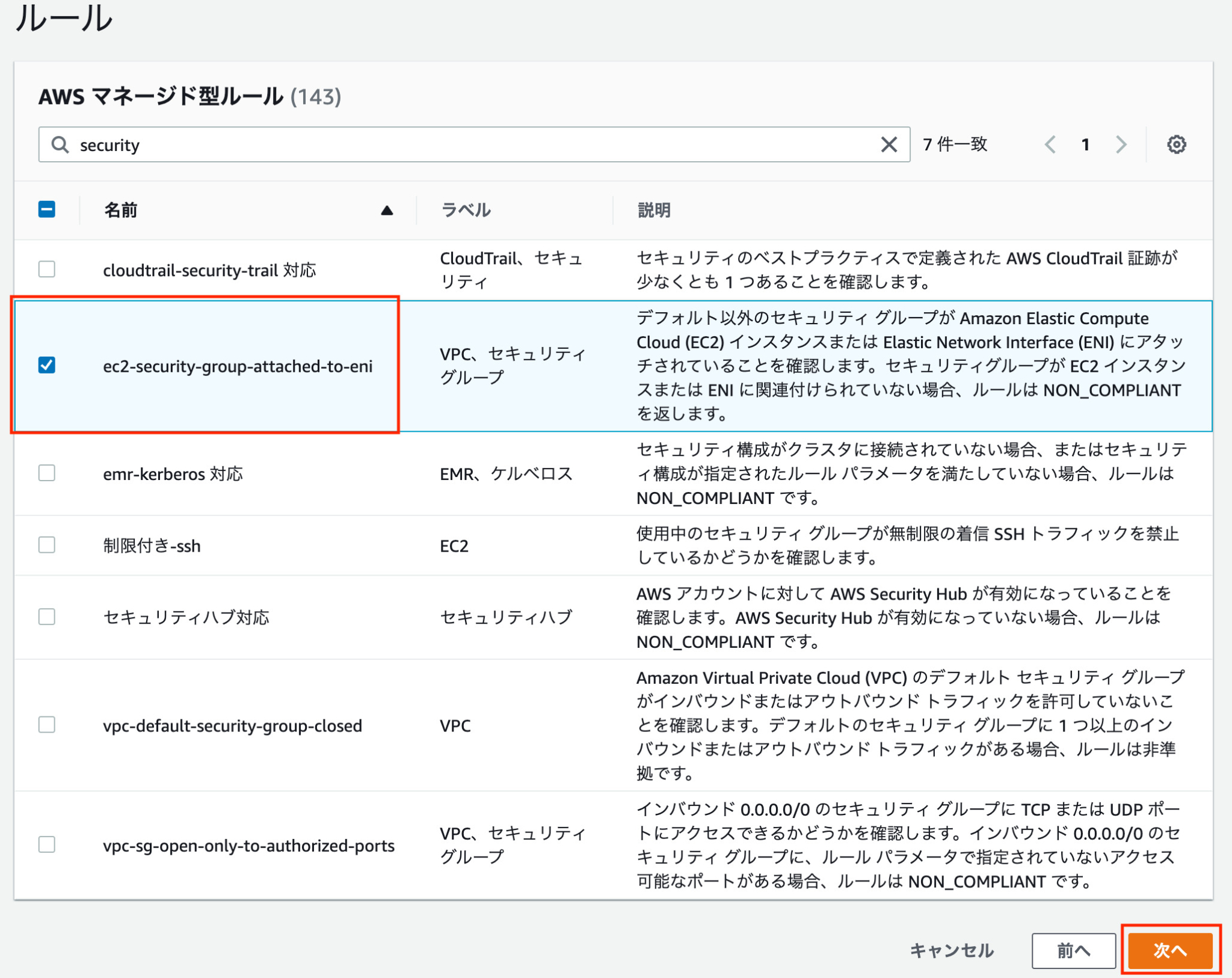Click the 前へ button
This screenshot has width=1232, height=978.
(1074, 951)
